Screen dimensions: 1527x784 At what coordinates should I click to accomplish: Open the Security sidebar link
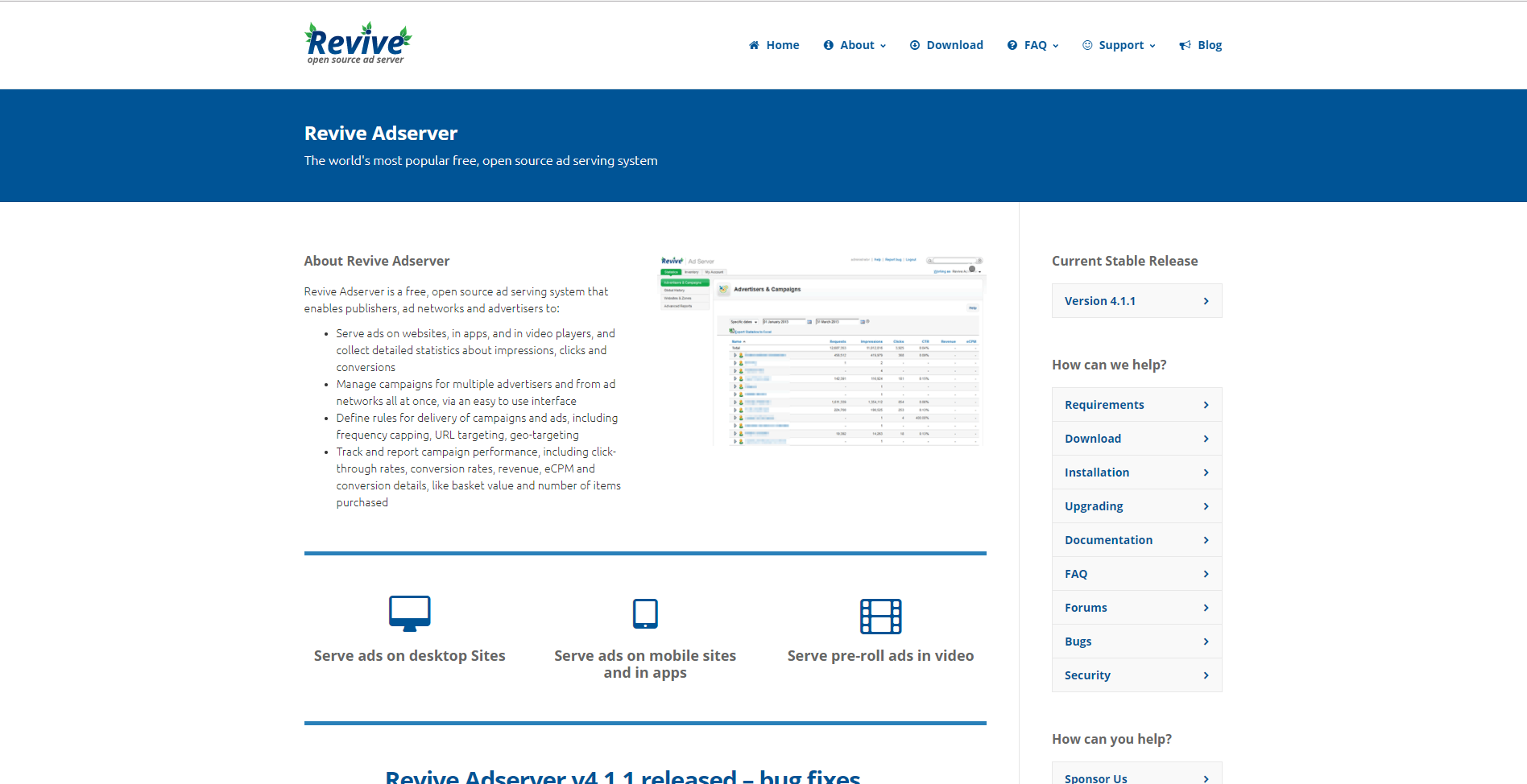pos(1136,675)
